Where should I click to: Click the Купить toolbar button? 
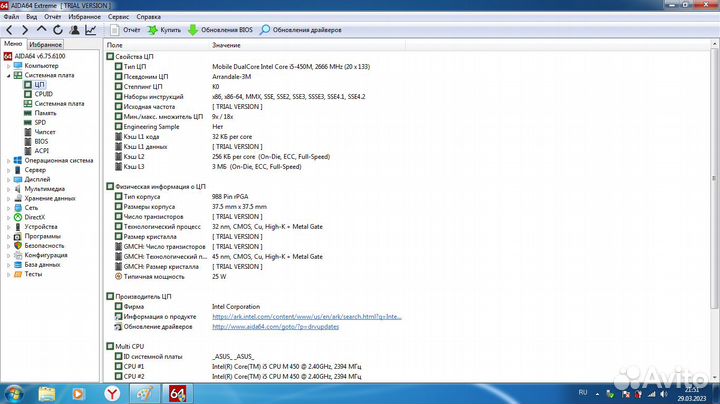(164, 30)
